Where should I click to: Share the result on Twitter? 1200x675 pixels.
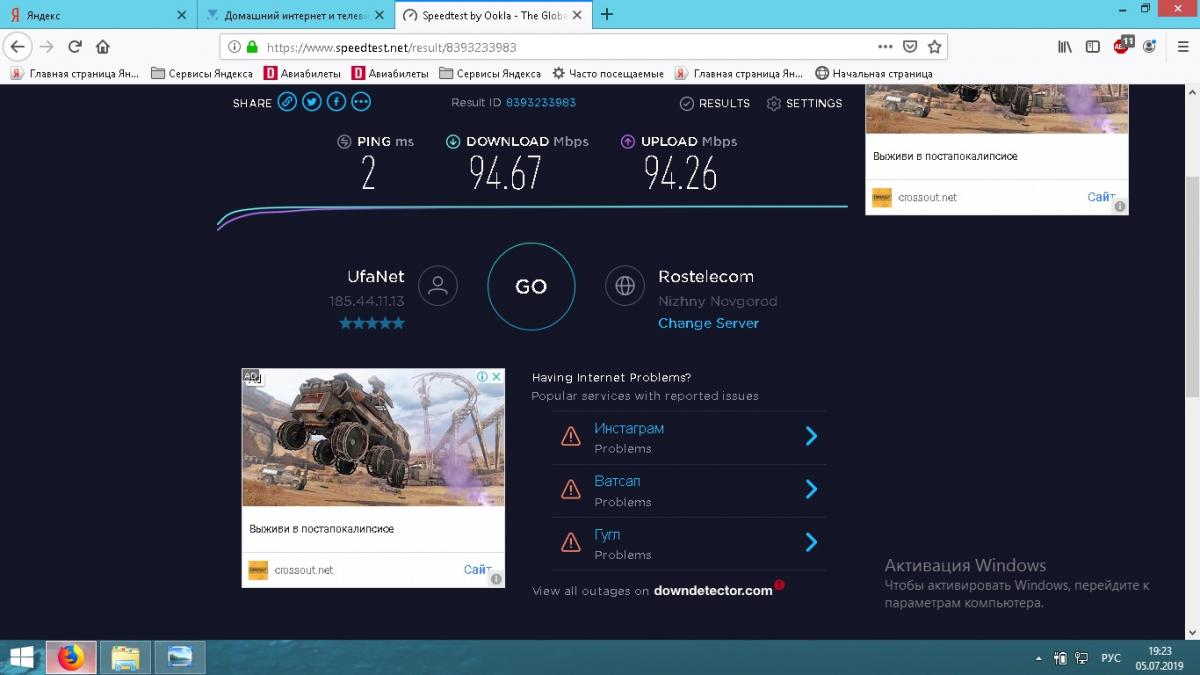pos(312,102)
